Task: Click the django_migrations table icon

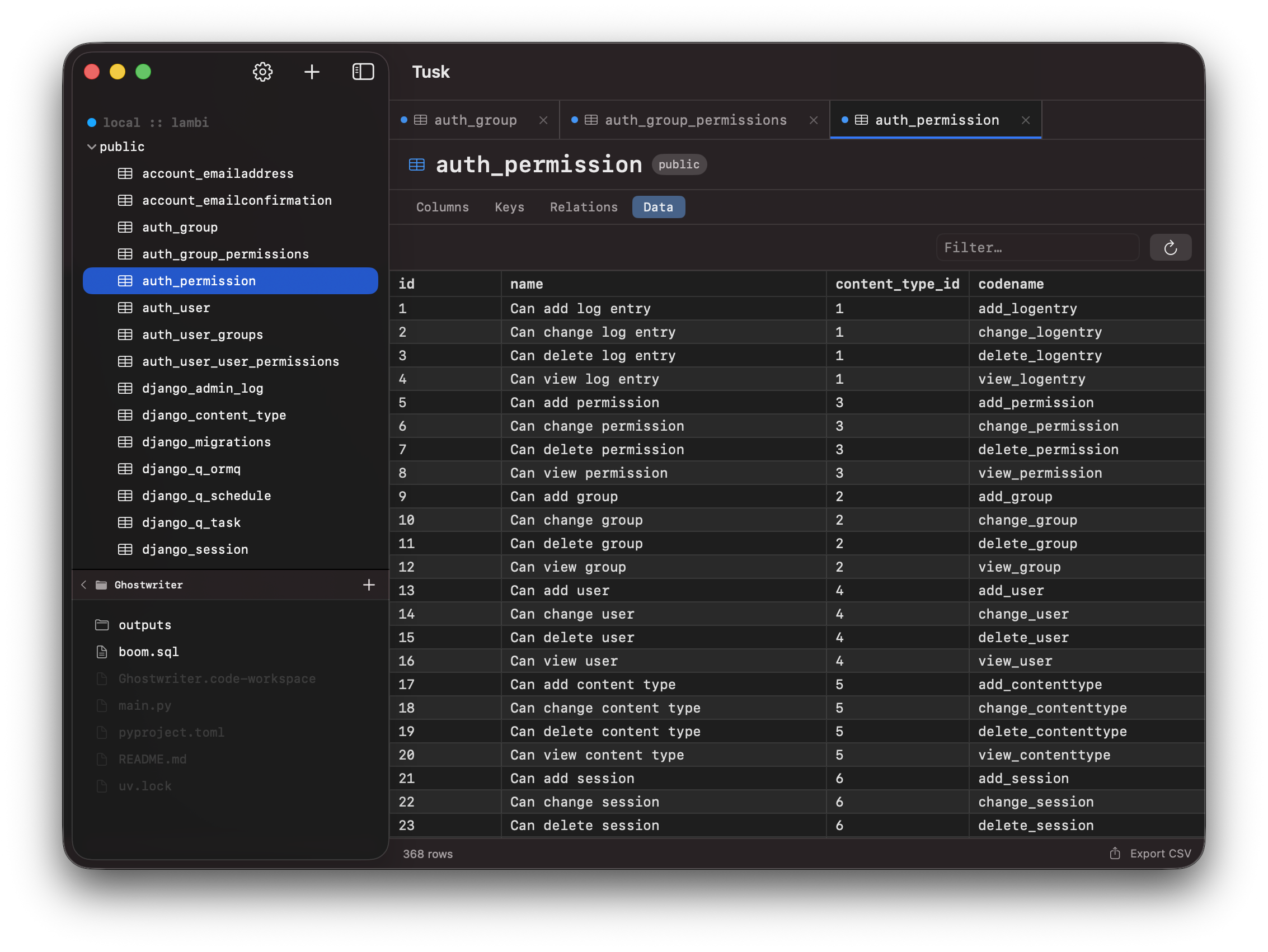Action: 125,442
